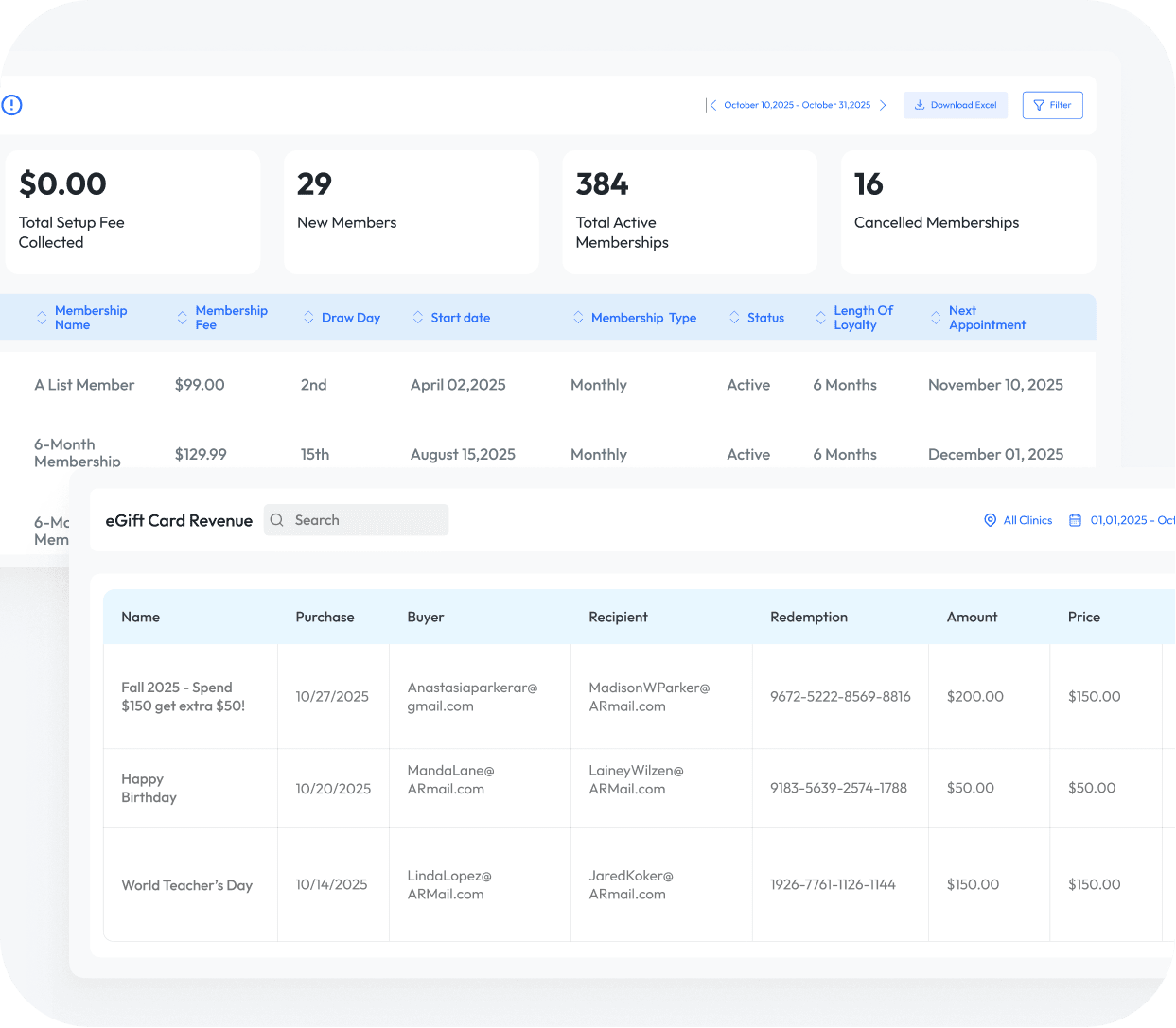Sort by Status column icon

734,318
